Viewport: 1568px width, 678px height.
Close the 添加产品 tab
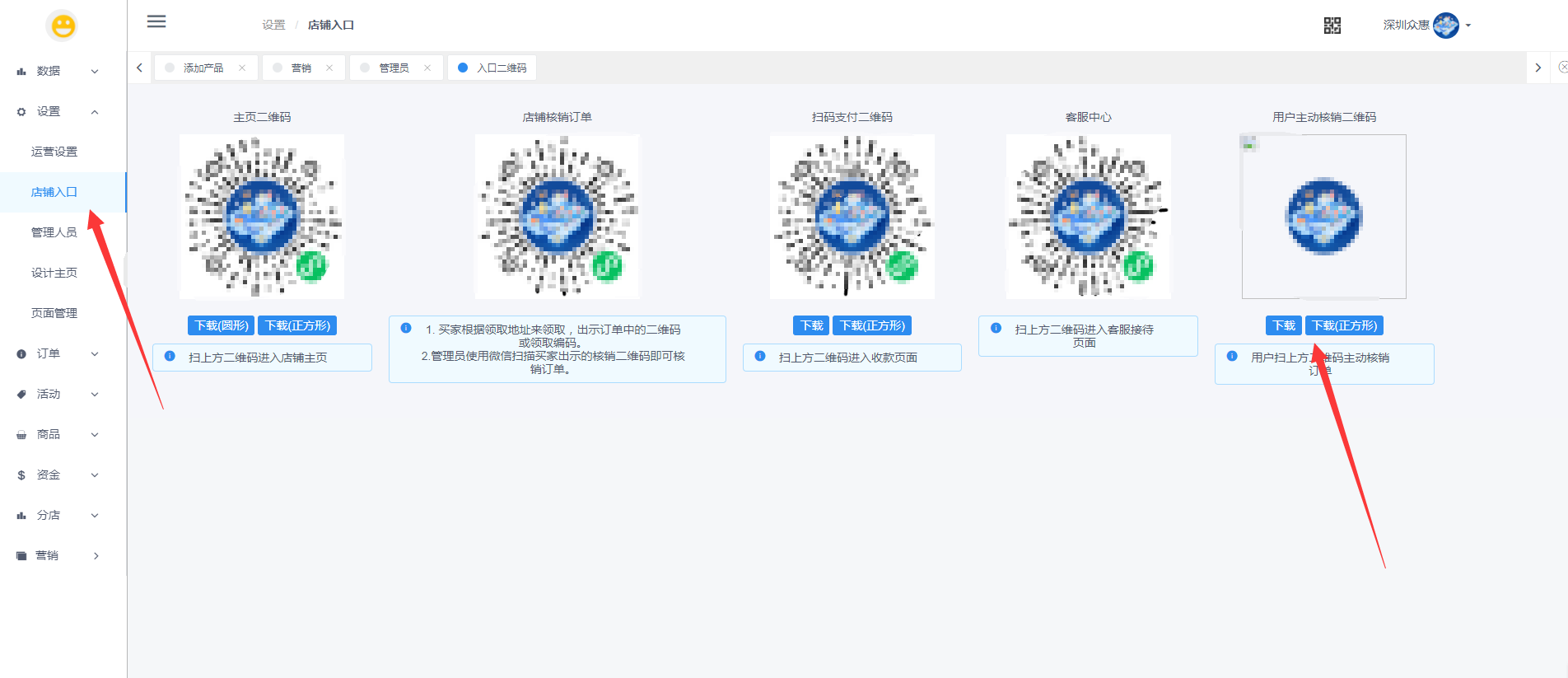click(x=242, y=68)
